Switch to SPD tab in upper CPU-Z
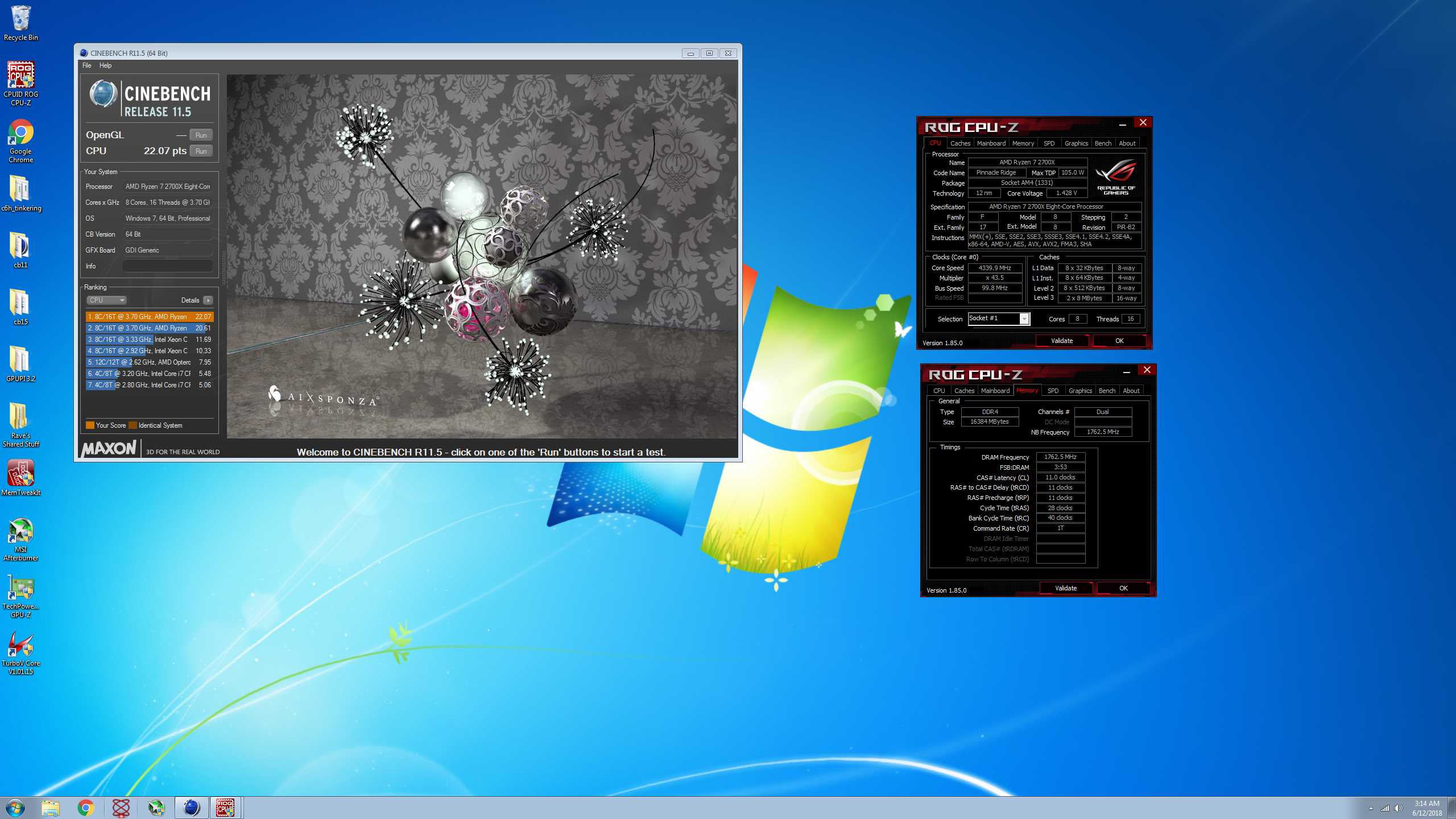The height and width of the screenshot is (819, 1456). coord(1049,143)
